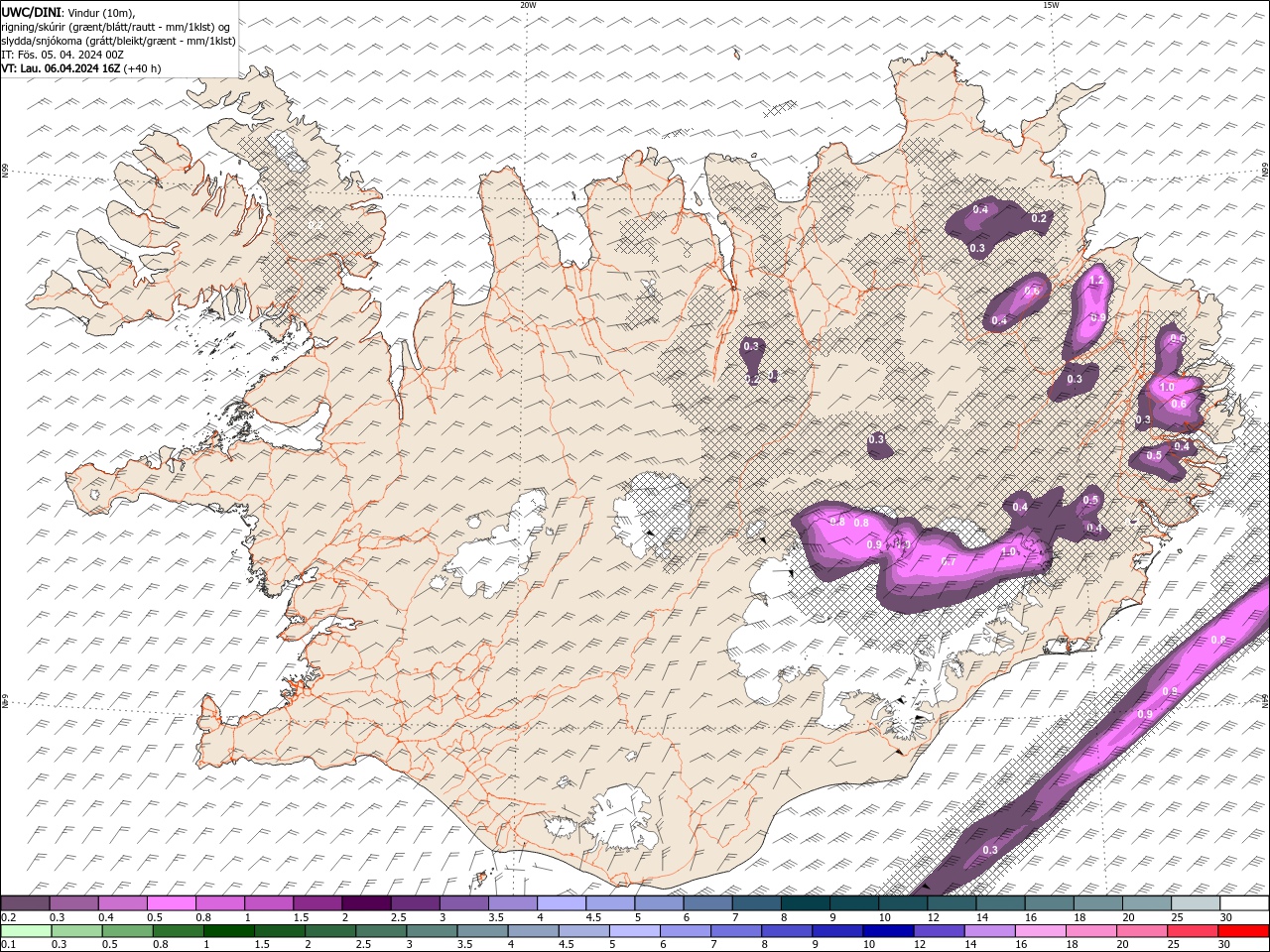Pick the violet 12–14 rain scale swatch
This screenshot has width=1270, height=952.
[x=940, y=931]
